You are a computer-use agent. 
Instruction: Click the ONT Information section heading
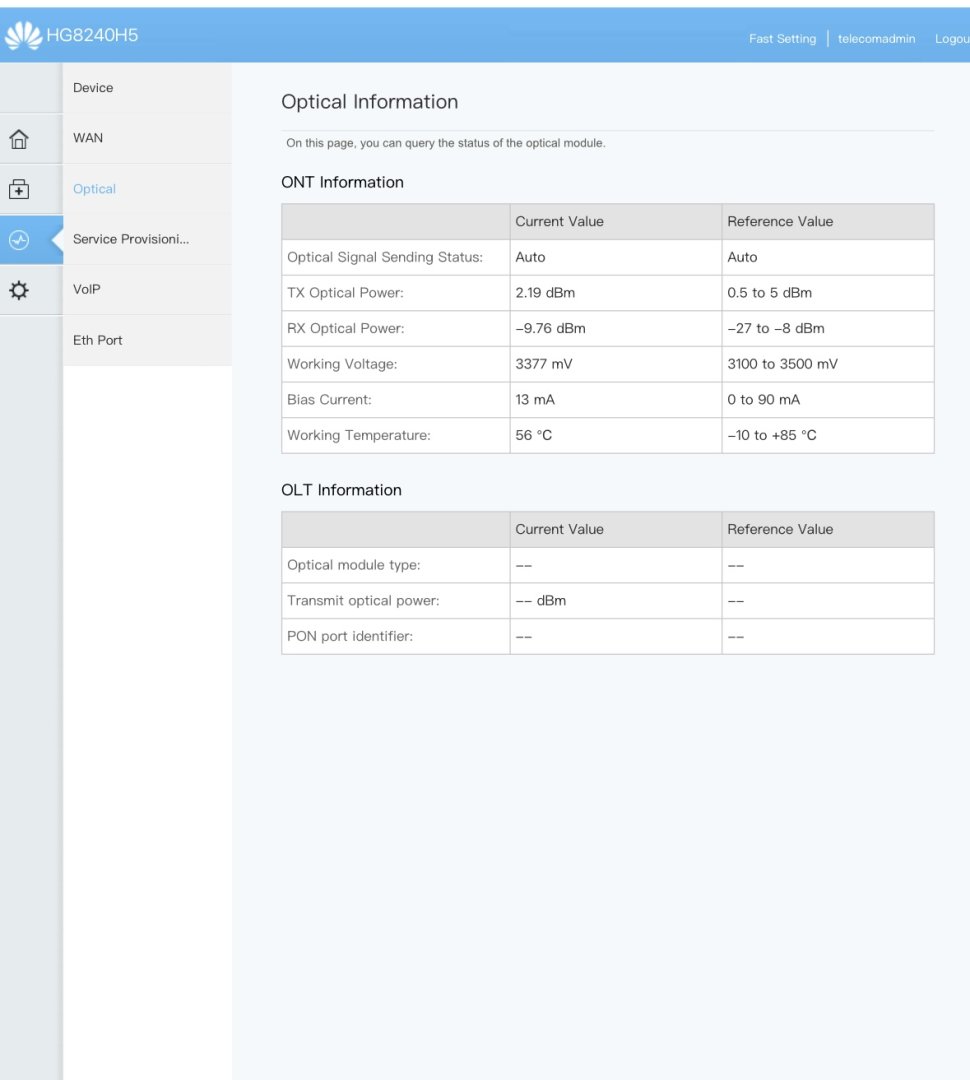click(x=342, y=183)
